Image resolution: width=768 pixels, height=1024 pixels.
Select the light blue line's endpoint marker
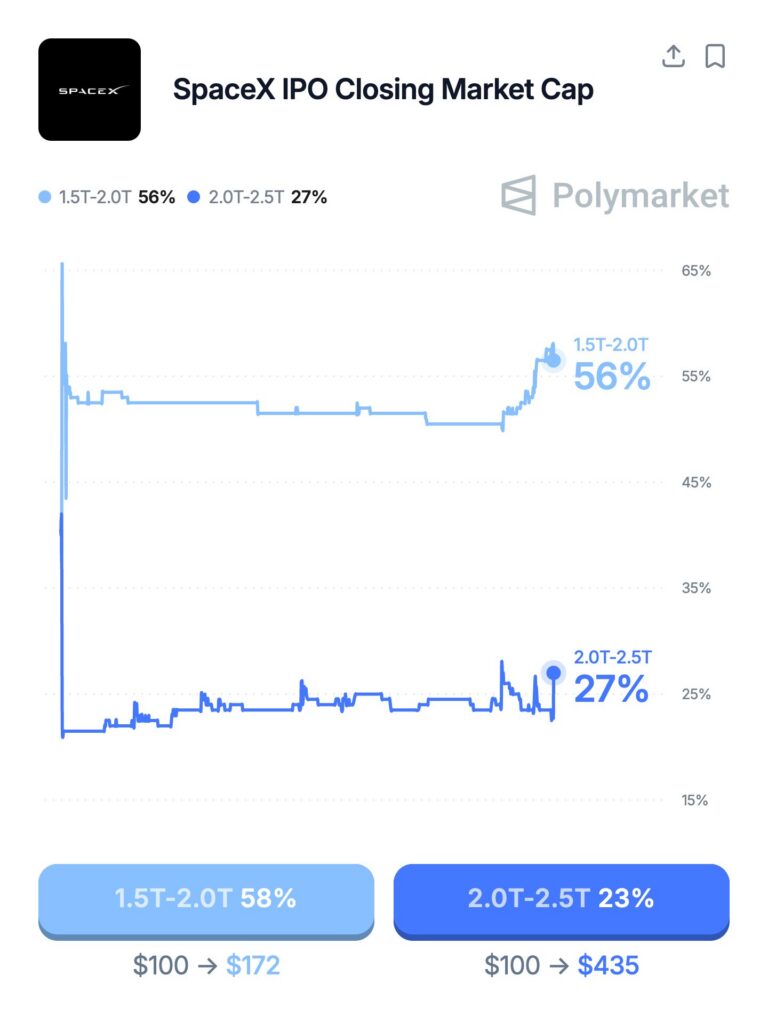point(554,360)
